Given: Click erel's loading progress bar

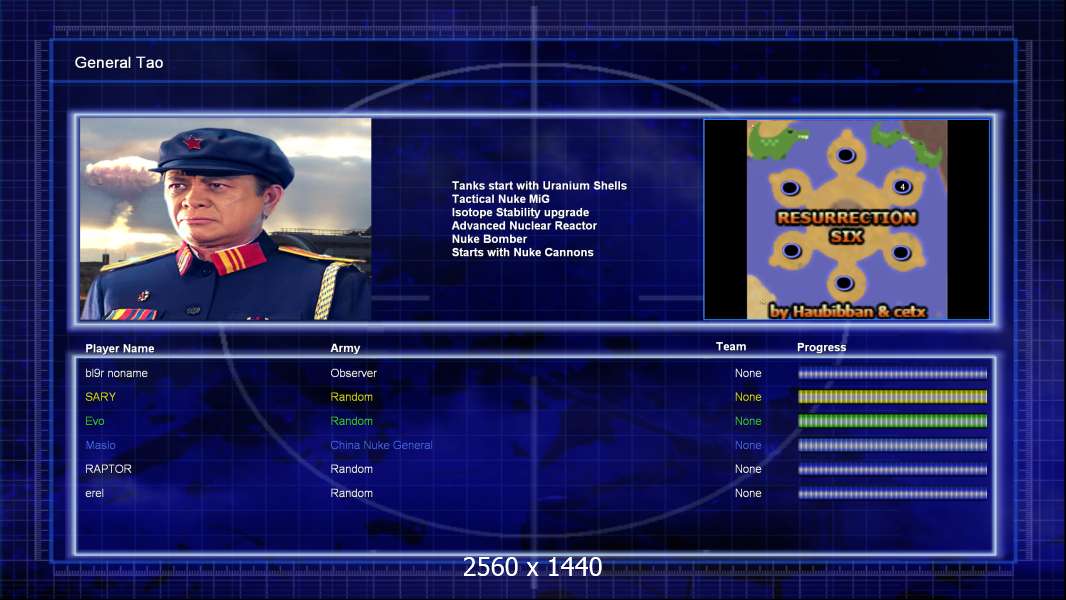Looking at the screenshot, I should tap(893, 494).
